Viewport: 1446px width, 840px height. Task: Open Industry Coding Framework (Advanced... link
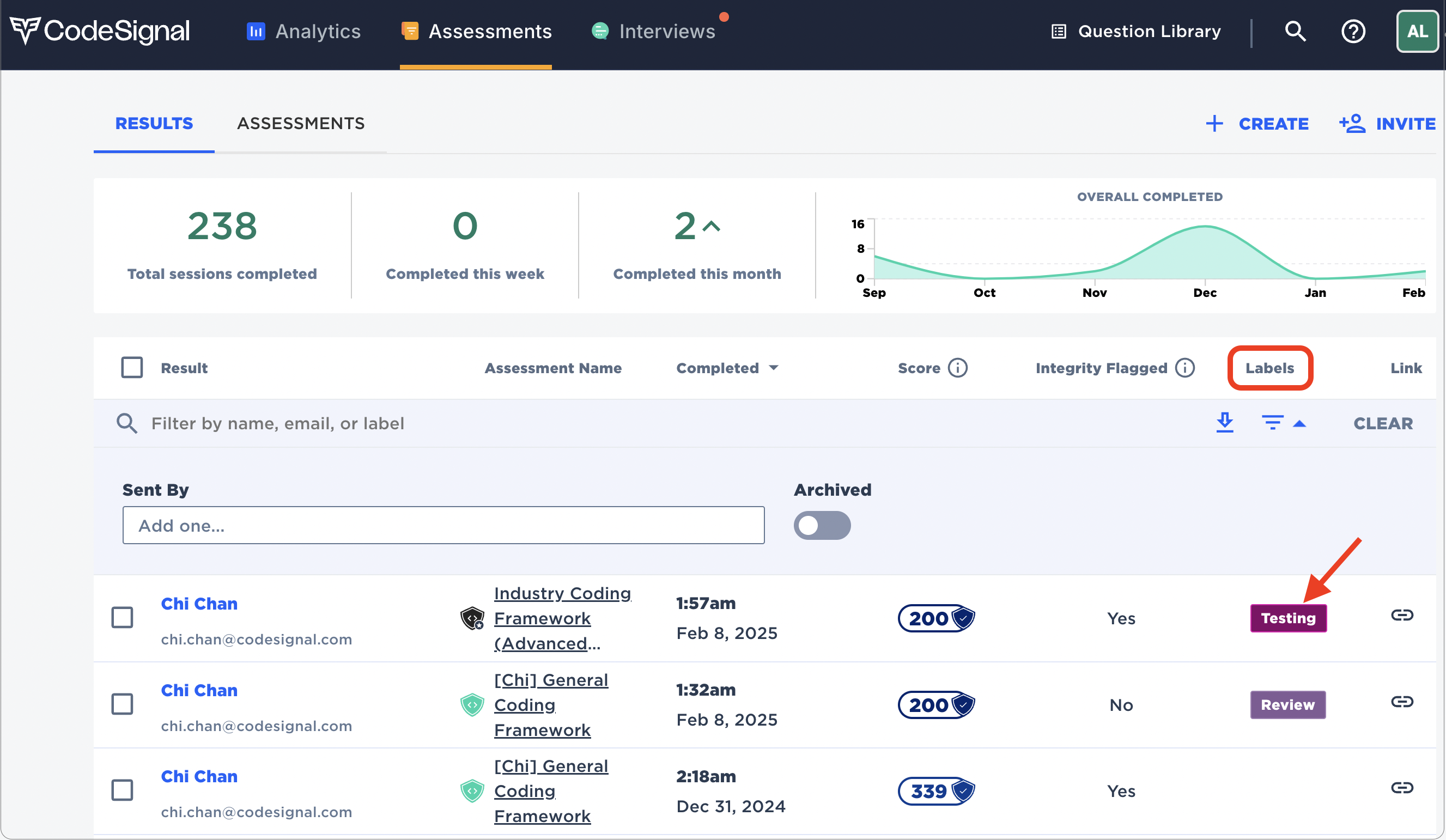(x=562, y=618)
